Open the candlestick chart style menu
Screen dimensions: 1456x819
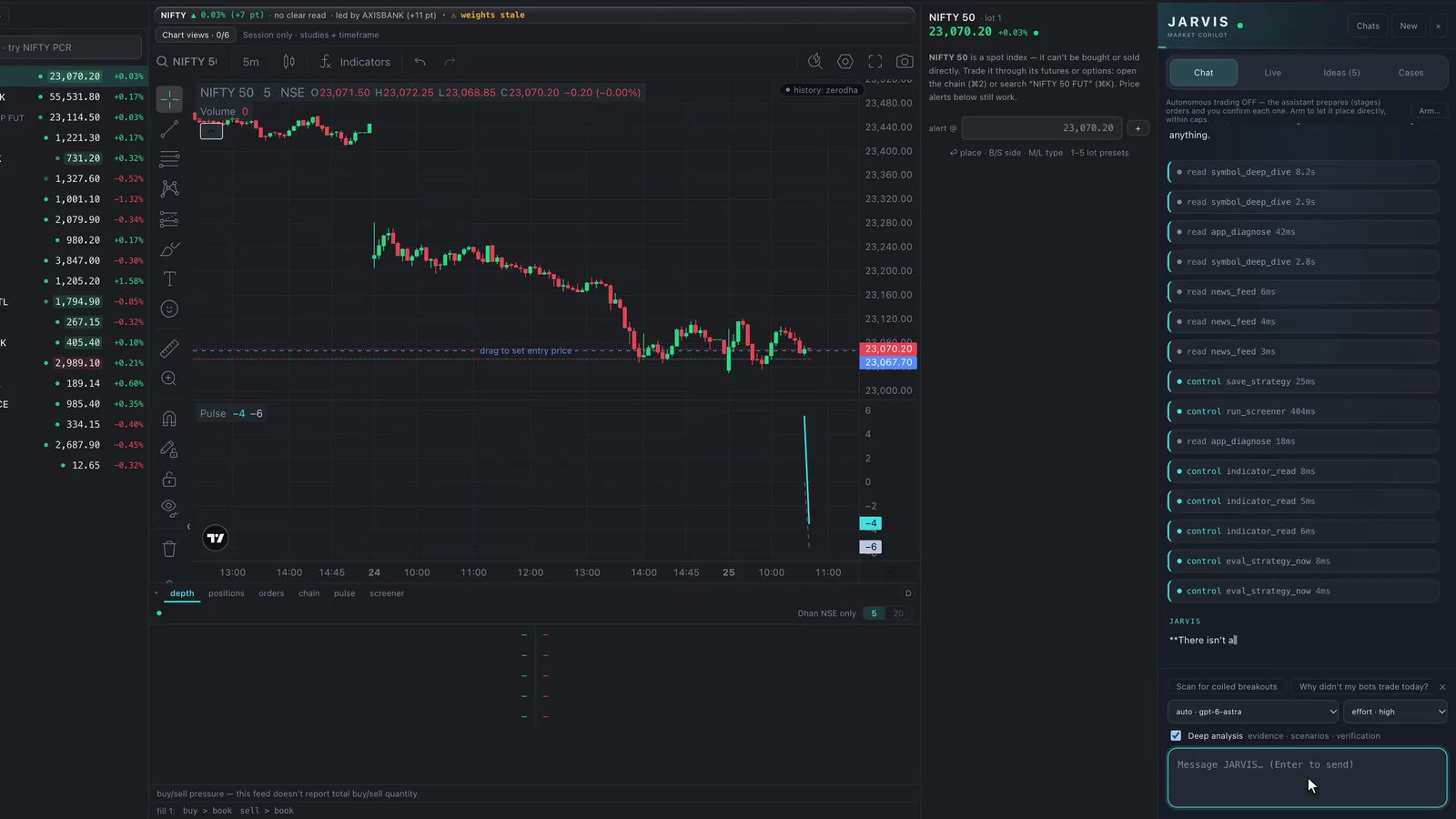[289, 62]
